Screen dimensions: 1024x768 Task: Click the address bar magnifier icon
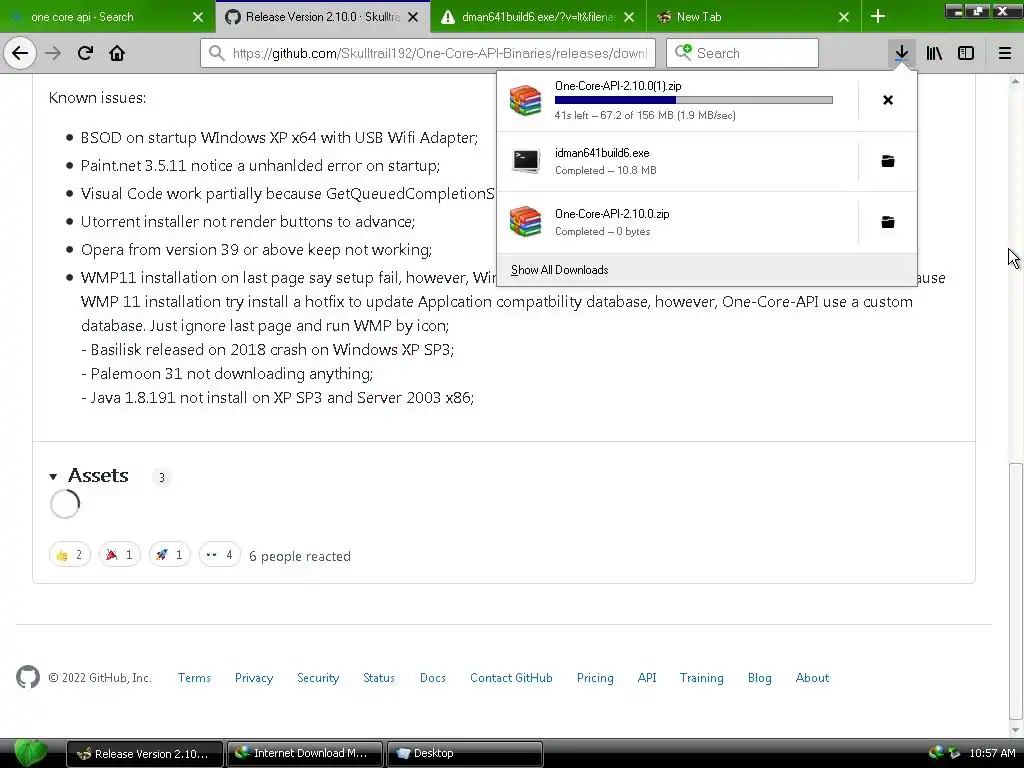pos(217,53)
